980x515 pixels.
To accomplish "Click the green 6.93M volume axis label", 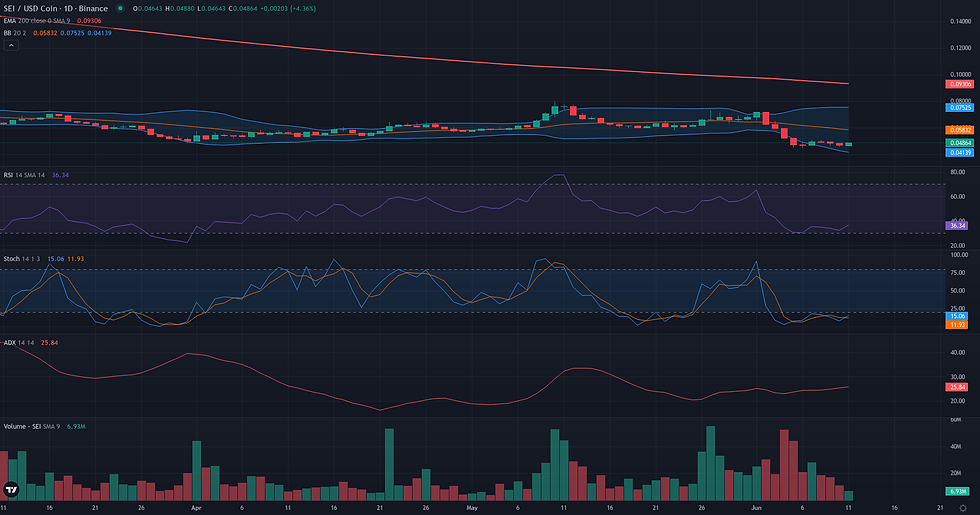I will (x=958, y=491).
